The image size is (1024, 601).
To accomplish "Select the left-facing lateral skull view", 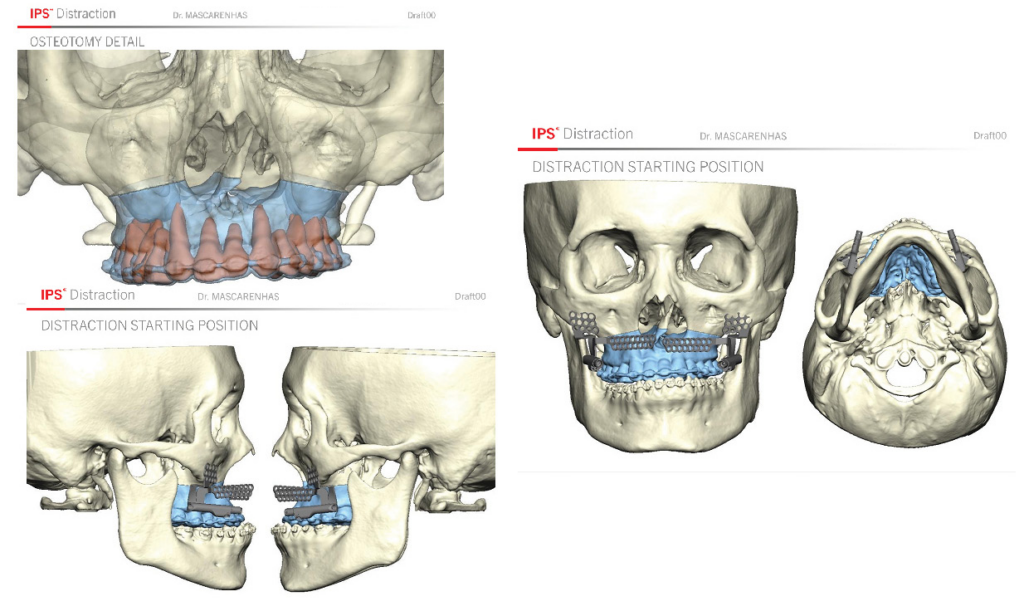I will 383,467.
